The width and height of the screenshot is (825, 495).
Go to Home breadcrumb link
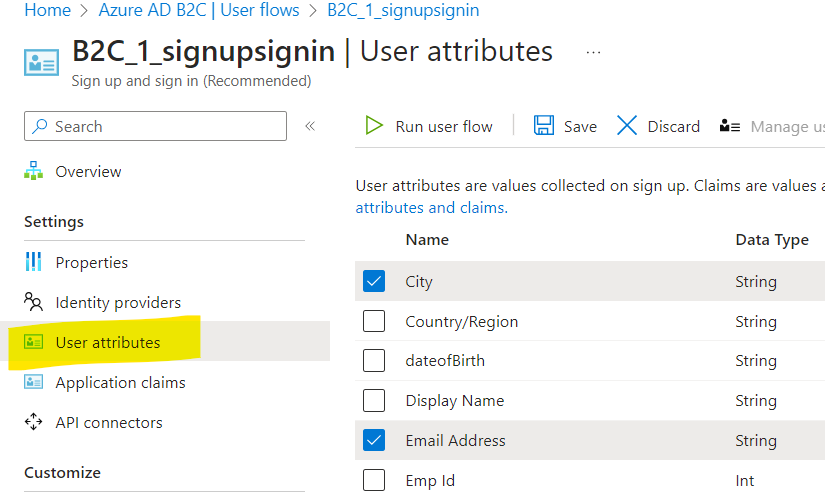point(47,10)
